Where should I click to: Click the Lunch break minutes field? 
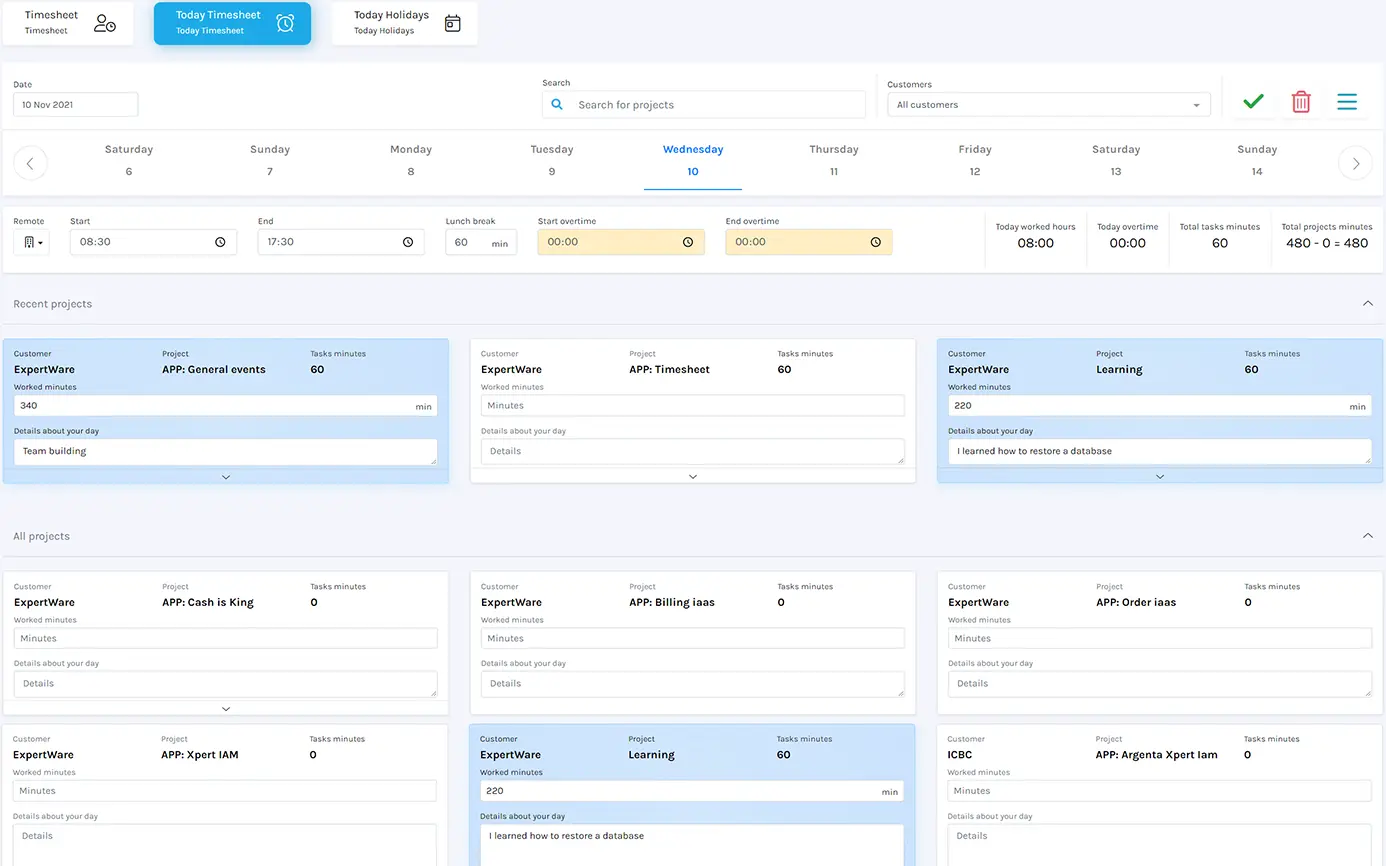481,242
